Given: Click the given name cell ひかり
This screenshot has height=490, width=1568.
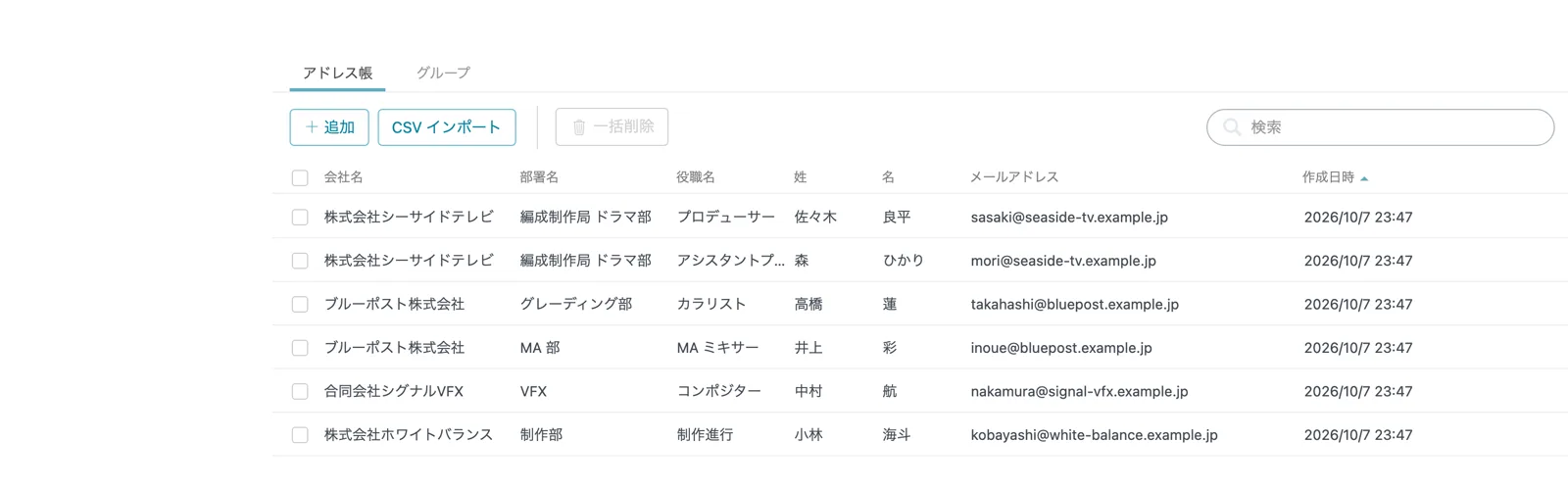Looking at the screenshot, I should 904,261.
